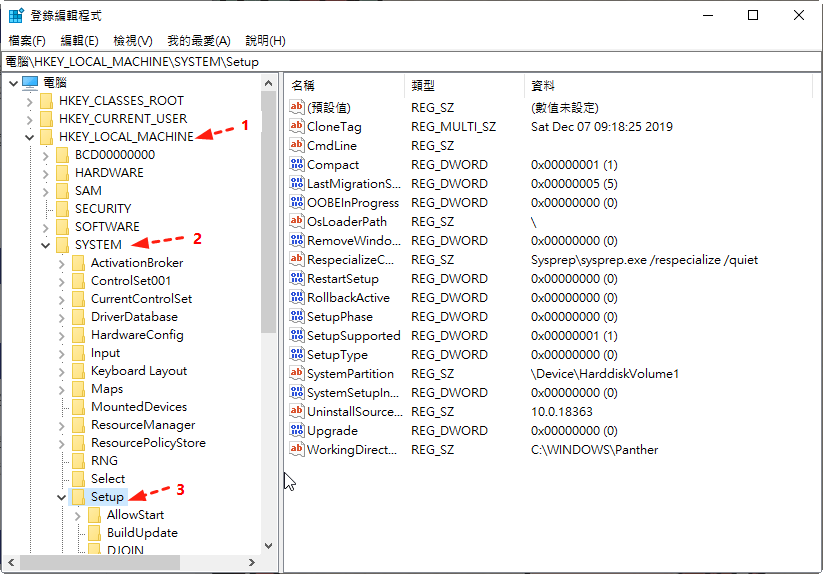Click the MountedDevices folder icon
Image resolution: width=823 pixels, height=574 pixels.
click(78, 407)
